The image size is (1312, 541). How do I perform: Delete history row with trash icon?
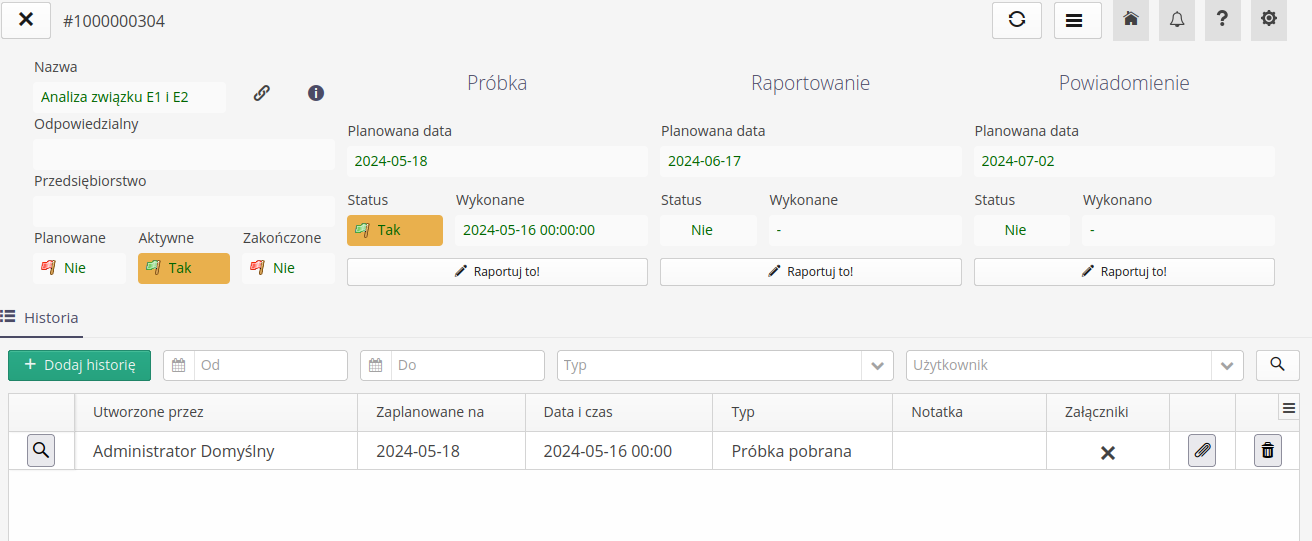pyautogui.click(x=1267, y=451)
